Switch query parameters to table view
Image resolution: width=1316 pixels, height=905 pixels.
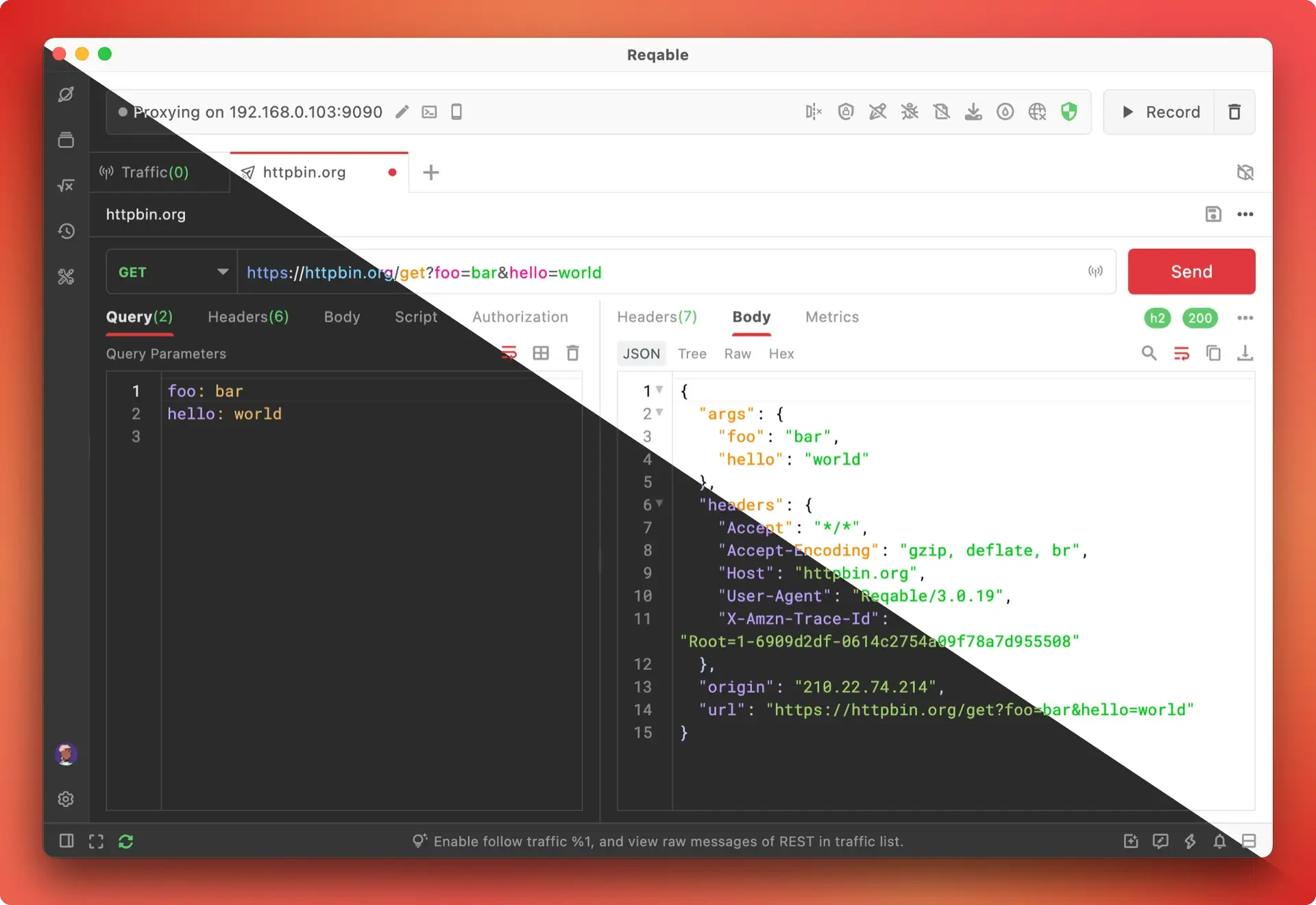coord(541,352)
